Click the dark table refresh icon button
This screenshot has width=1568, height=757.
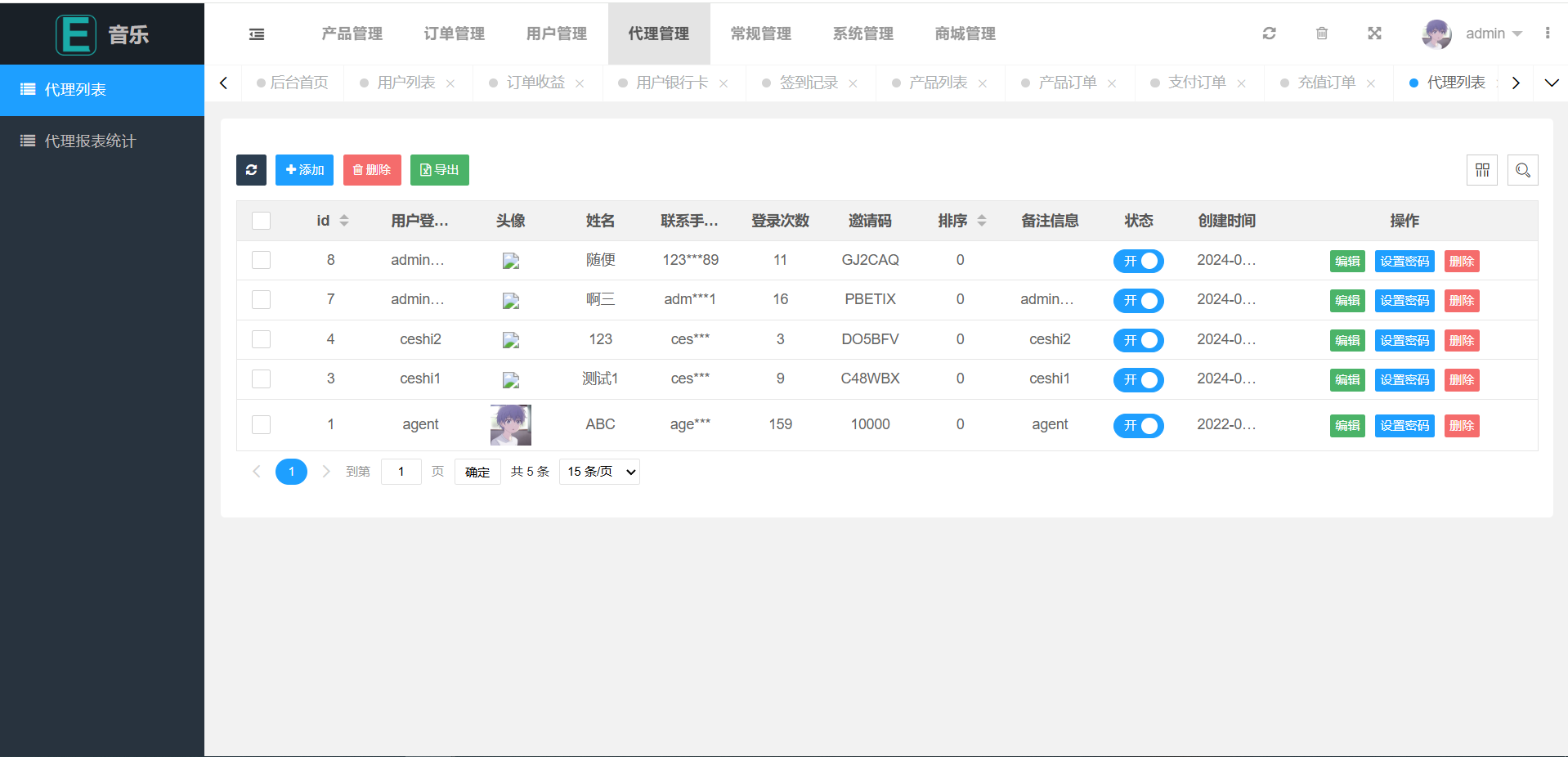click(251, 170)
